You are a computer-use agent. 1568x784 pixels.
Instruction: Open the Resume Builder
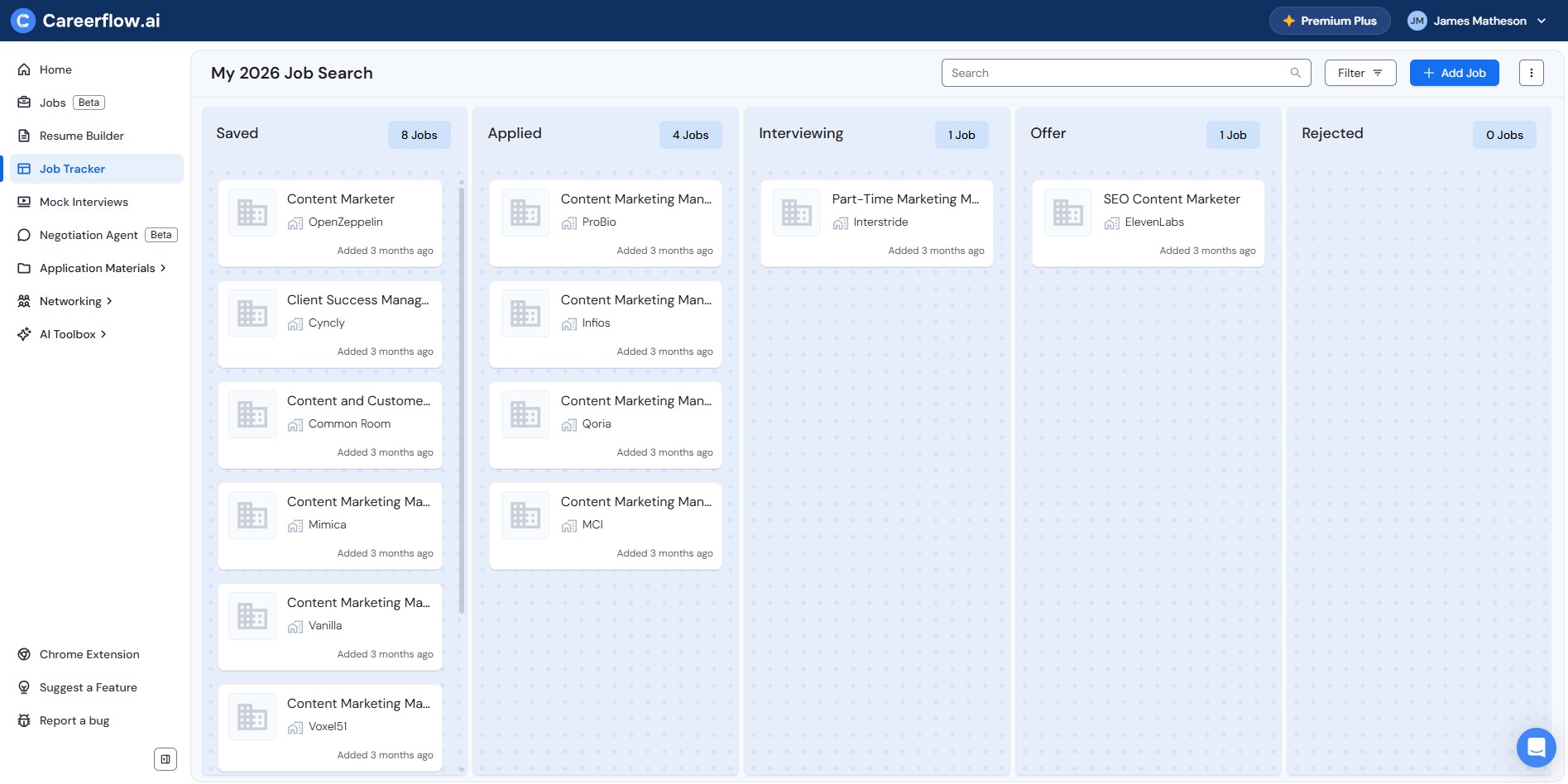tap(25, 136)
